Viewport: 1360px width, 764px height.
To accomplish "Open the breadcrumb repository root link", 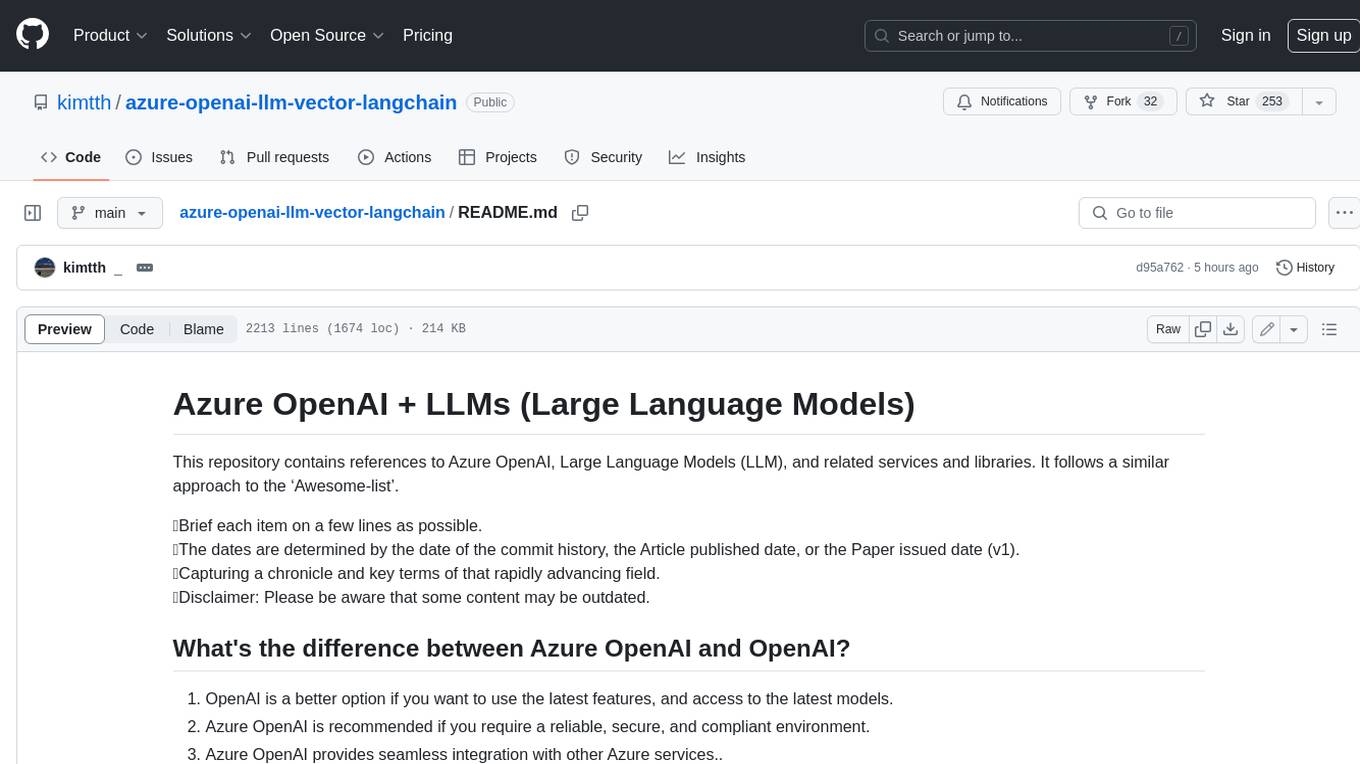I will point(312,212).
